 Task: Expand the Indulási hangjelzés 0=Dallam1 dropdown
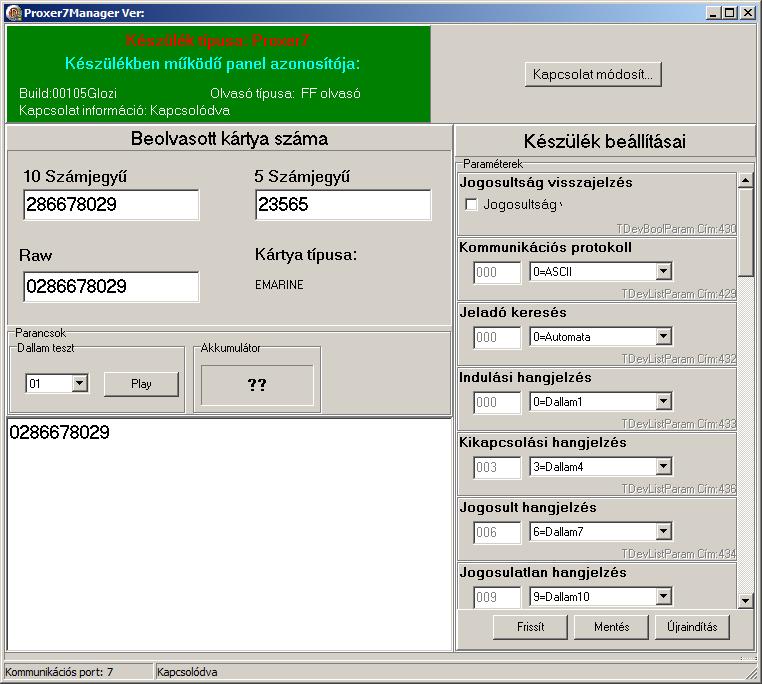pyautogui.click(x=663, y=402)
